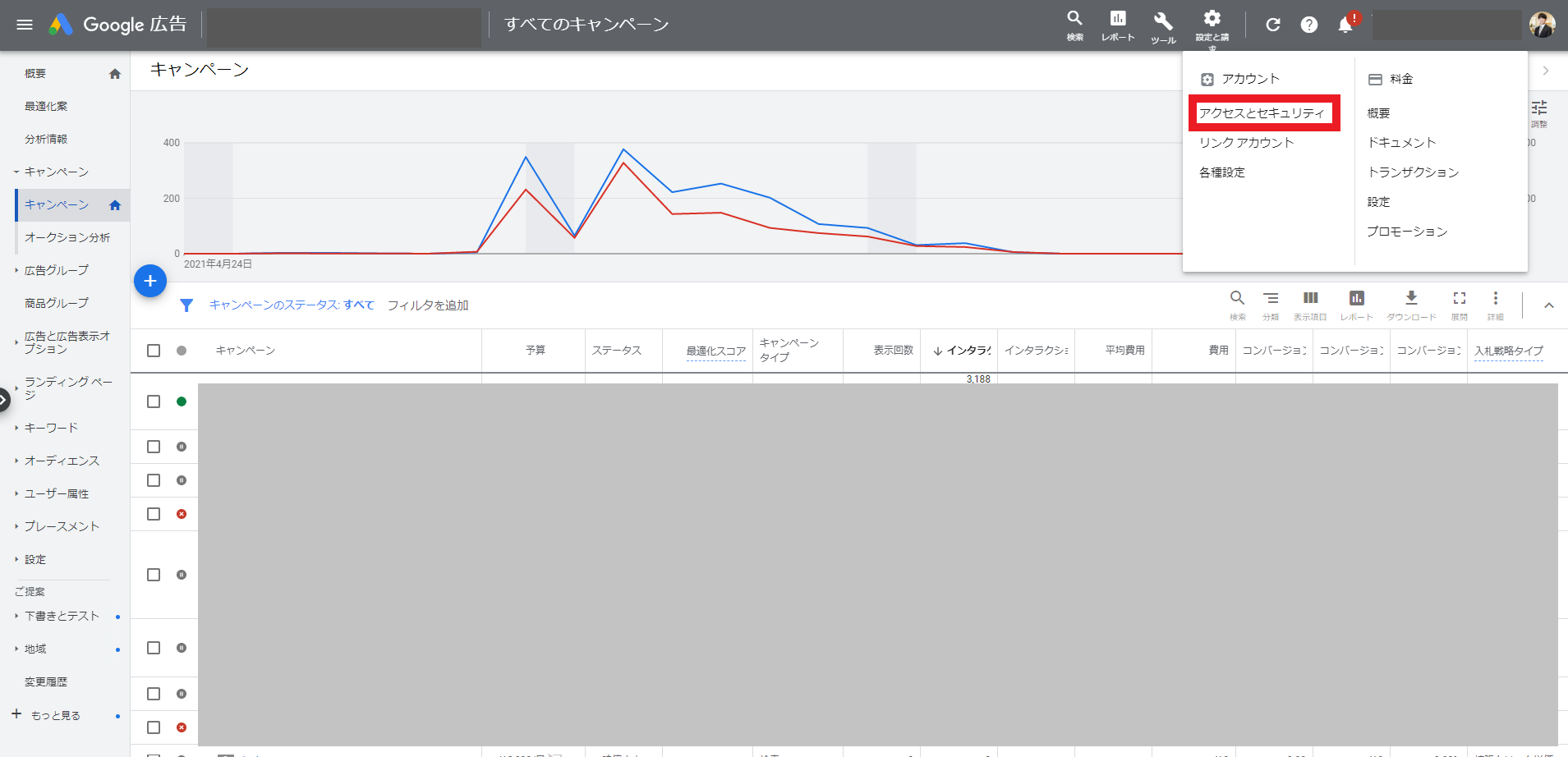The width and height of the screenshot is (1568, 757).
Task: Expand ユーザー属性 in the sidebar
Action: [x=16, y=493]
